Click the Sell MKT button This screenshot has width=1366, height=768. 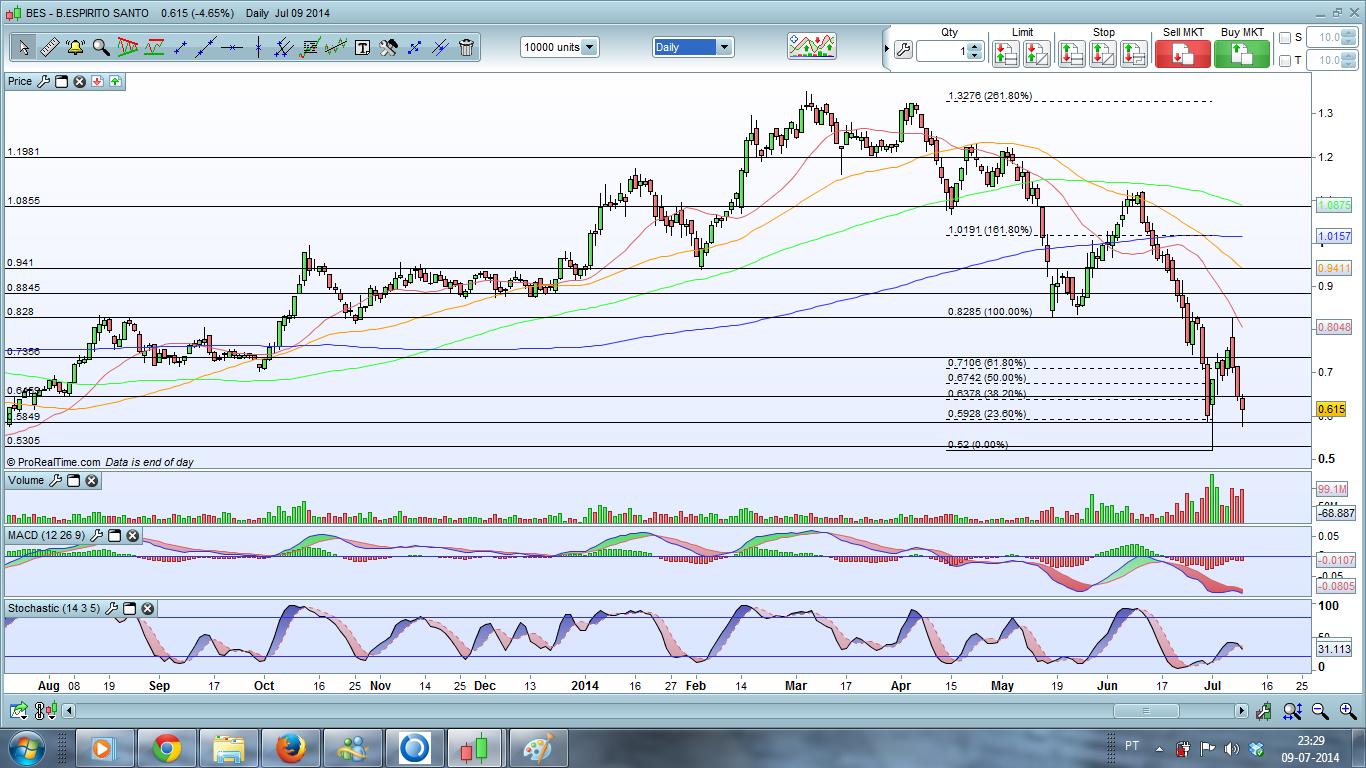click(1182, 54)
